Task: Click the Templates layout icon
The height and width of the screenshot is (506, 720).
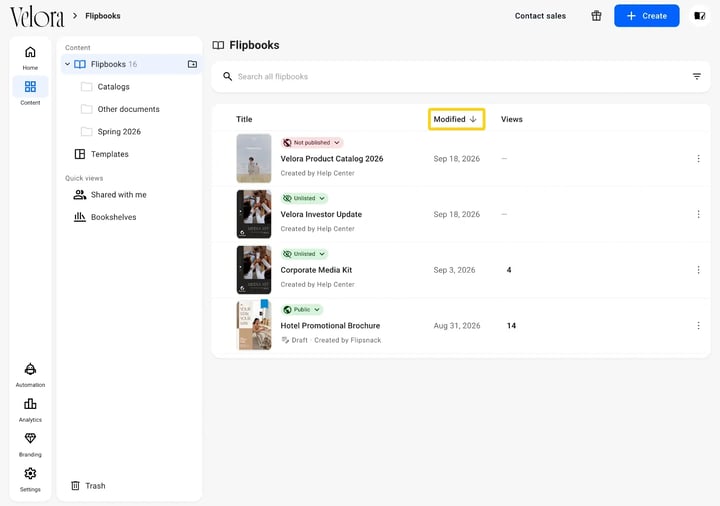Action: tap(80, 154)
